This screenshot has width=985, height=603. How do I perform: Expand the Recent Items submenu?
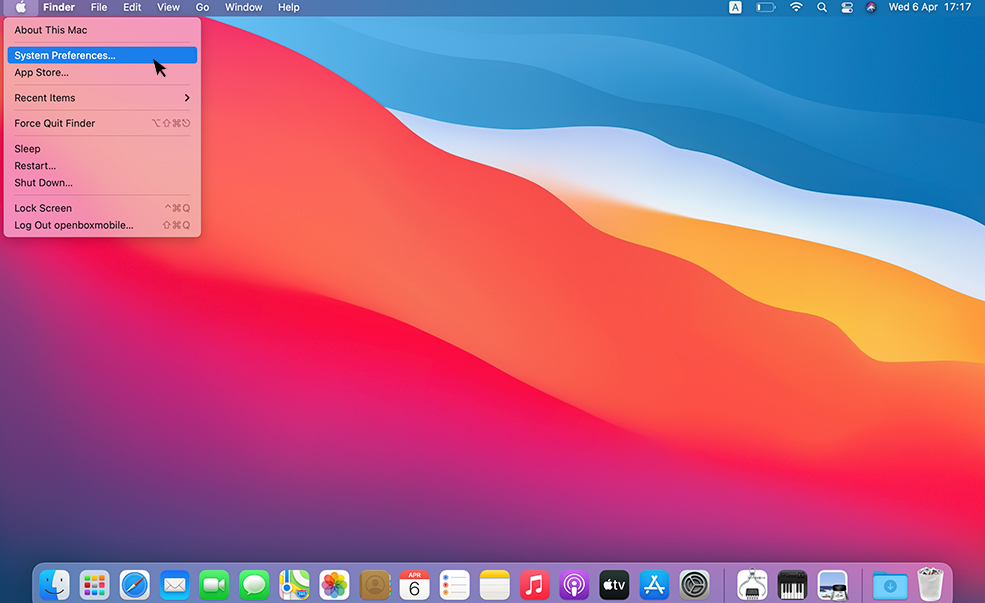[102, 98]
